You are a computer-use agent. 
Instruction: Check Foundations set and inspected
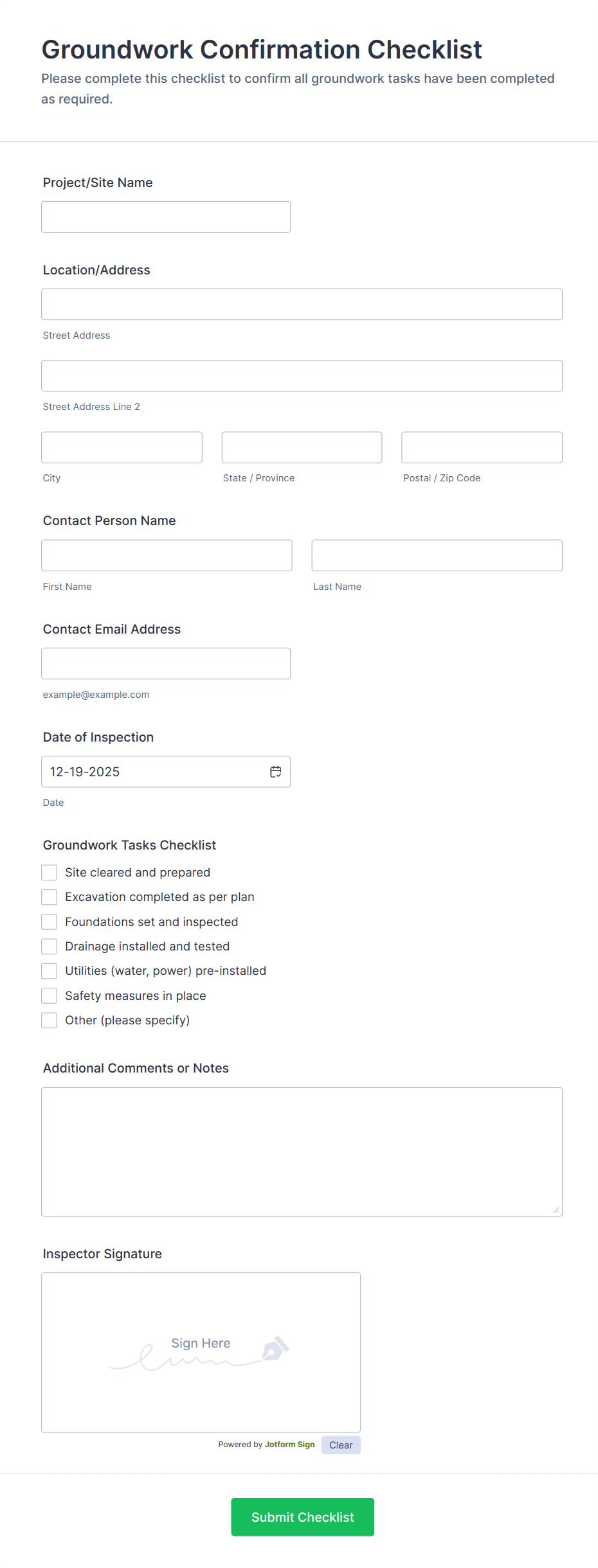49,921
